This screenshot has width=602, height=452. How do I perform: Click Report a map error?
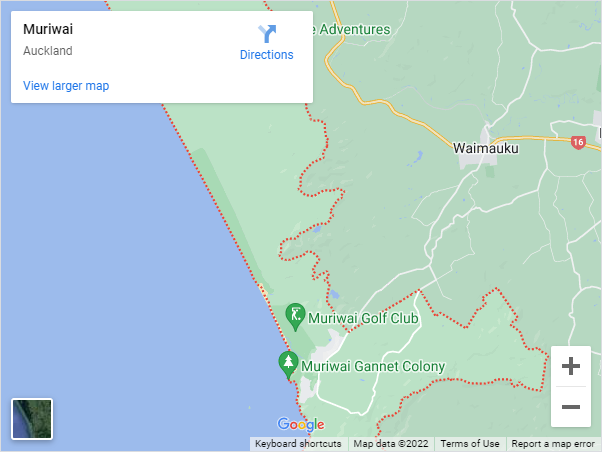[553, 444]
